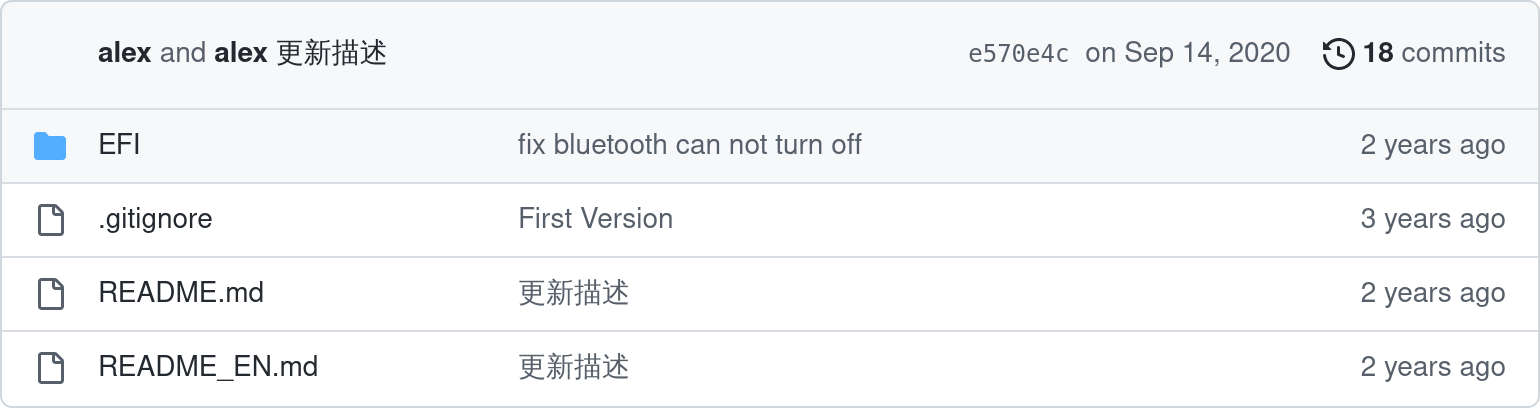Click the README.md file icon
1540x410 pixels.
(x=50, y=293)
